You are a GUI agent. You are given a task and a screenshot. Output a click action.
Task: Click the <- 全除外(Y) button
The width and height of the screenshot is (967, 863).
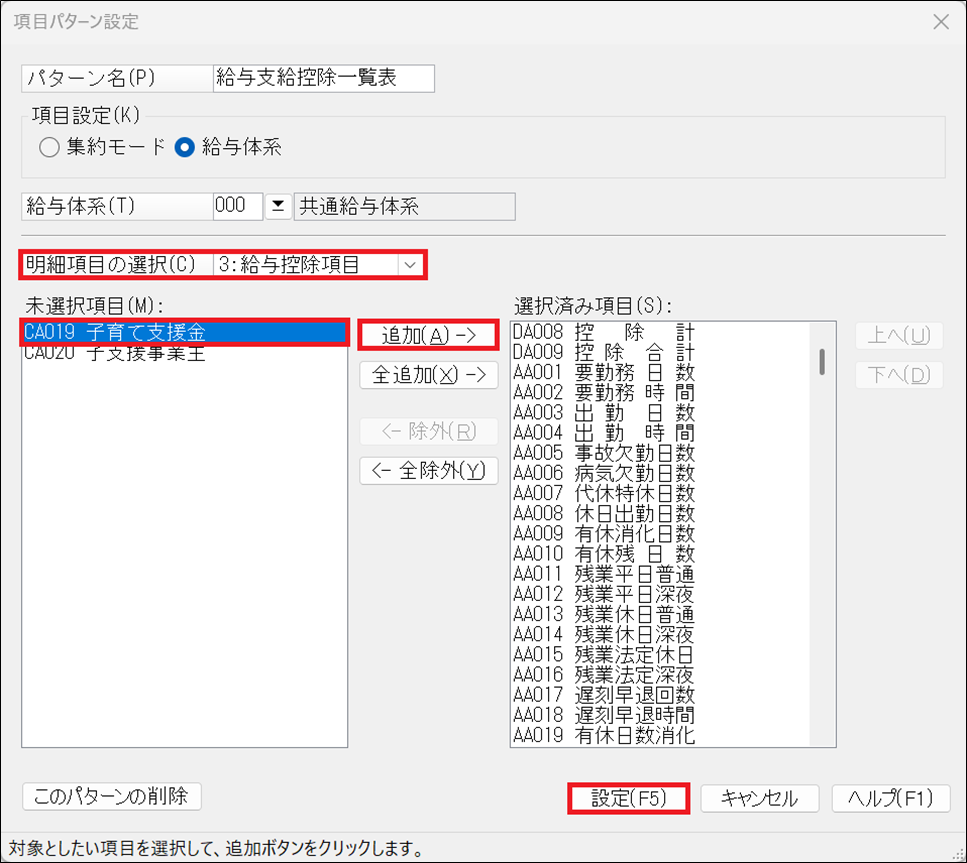click(x=428, y=471)
